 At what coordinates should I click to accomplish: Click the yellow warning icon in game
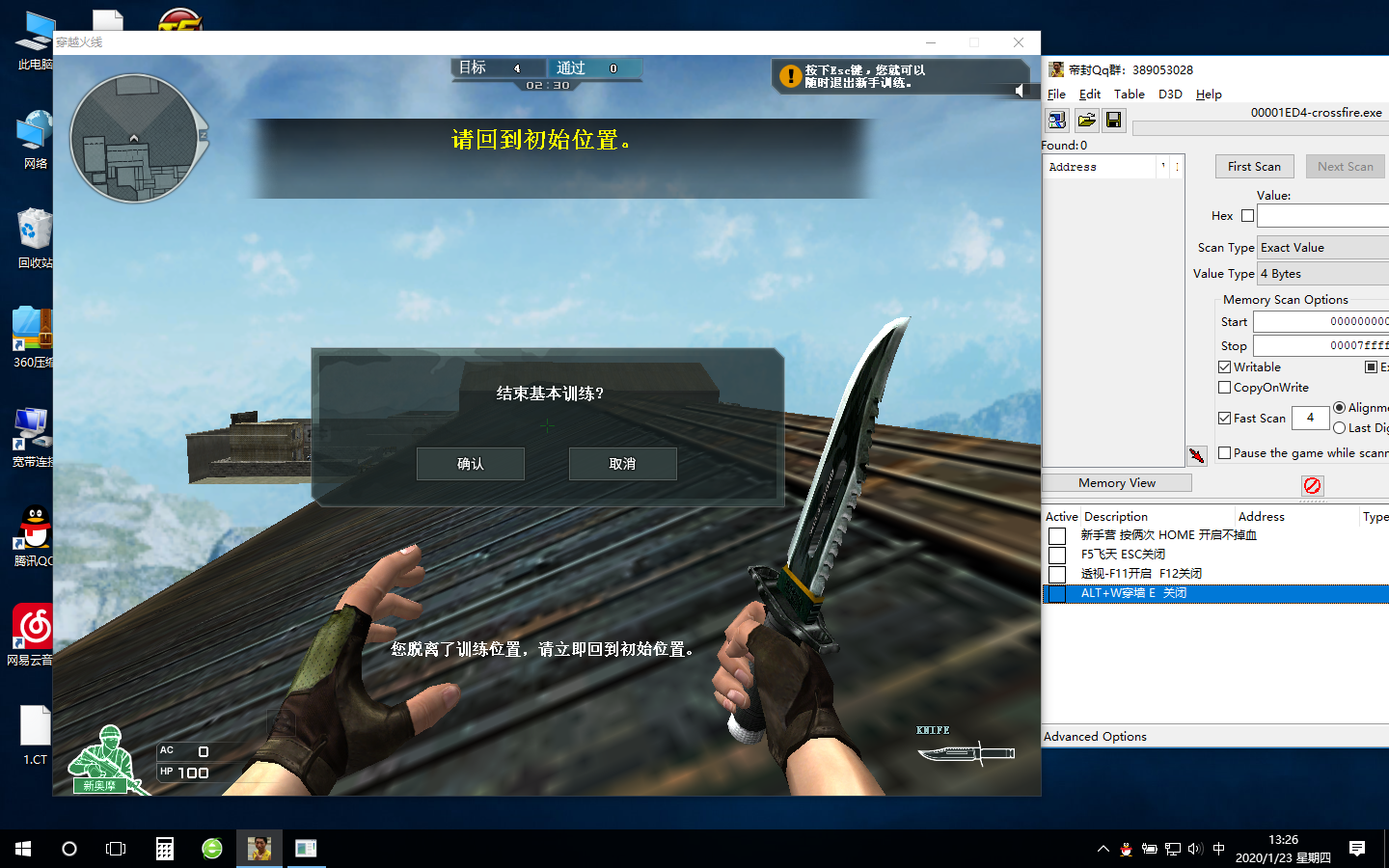pyautogui.click(x=790, y=76)
